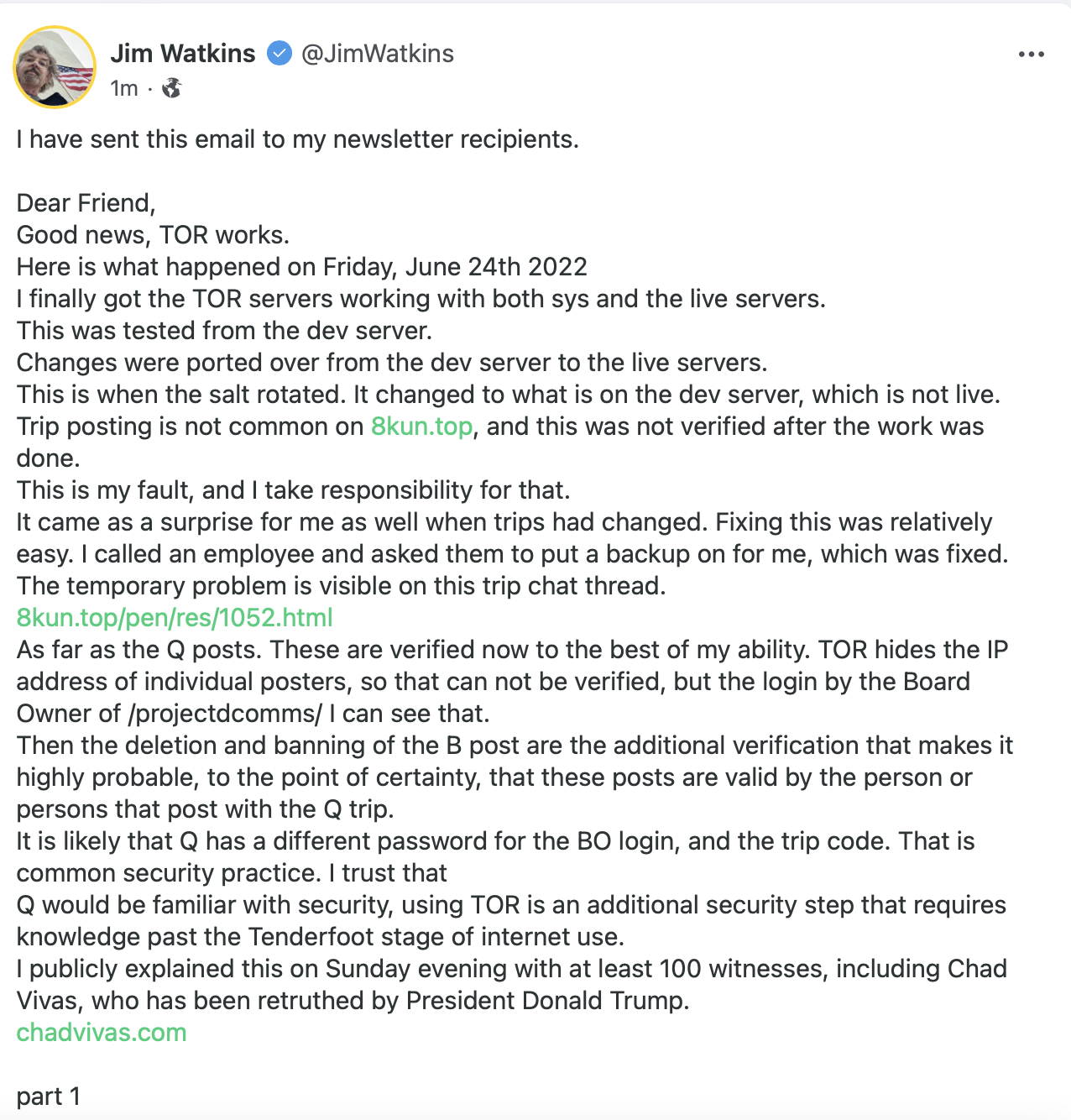Open the @JimWatkins handle link
Viewport: 1071px width, 1120px height.
click(378, 54)
